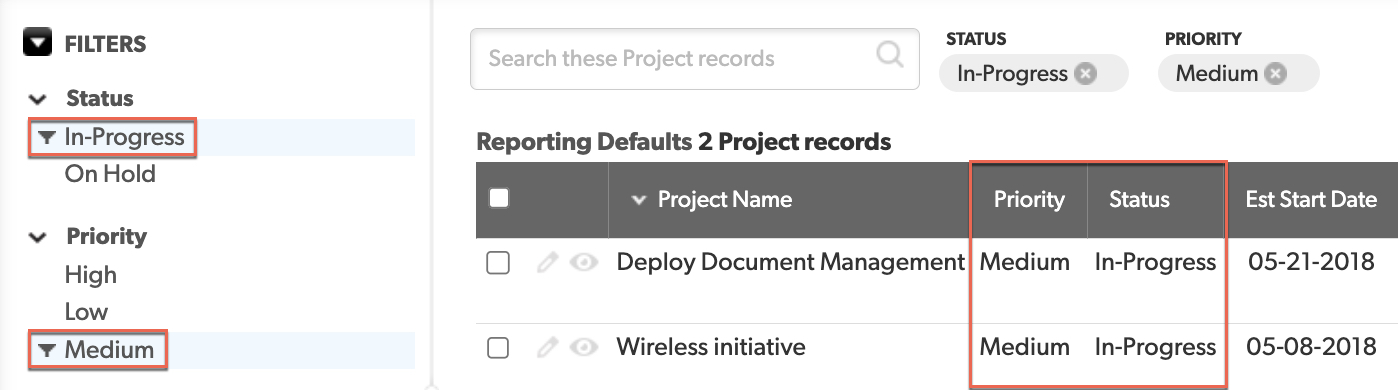This screenshot has height=390, width=1398.
Task: Collapse the Priority filter group chevron
Action: (38, 238)
